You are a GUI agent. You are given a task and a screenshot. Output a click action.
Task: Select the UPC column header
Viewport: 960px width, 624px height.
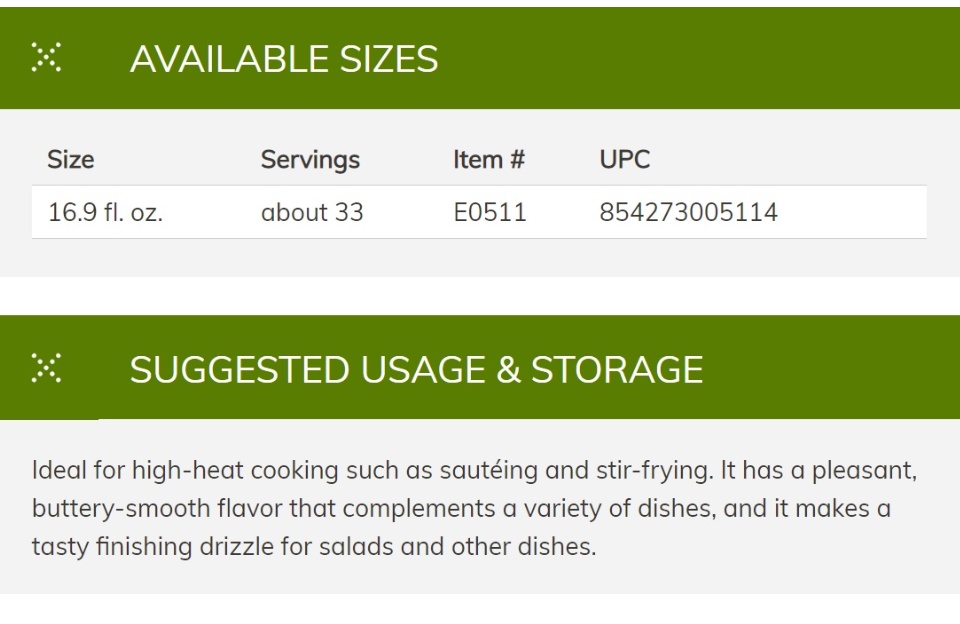624,160
